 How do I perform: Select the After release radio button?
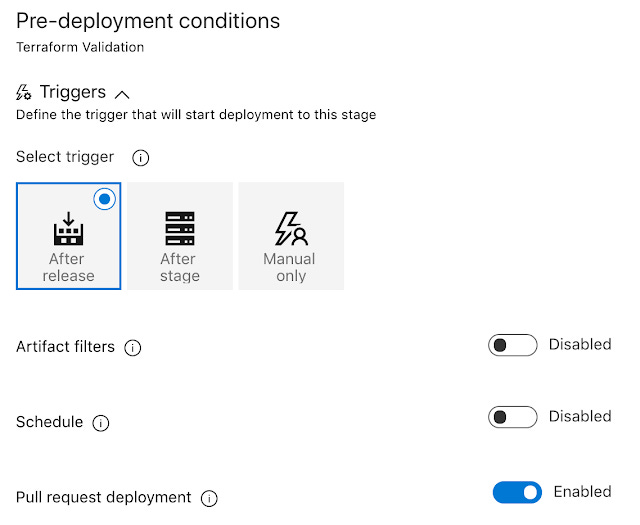tap(104, 199)
